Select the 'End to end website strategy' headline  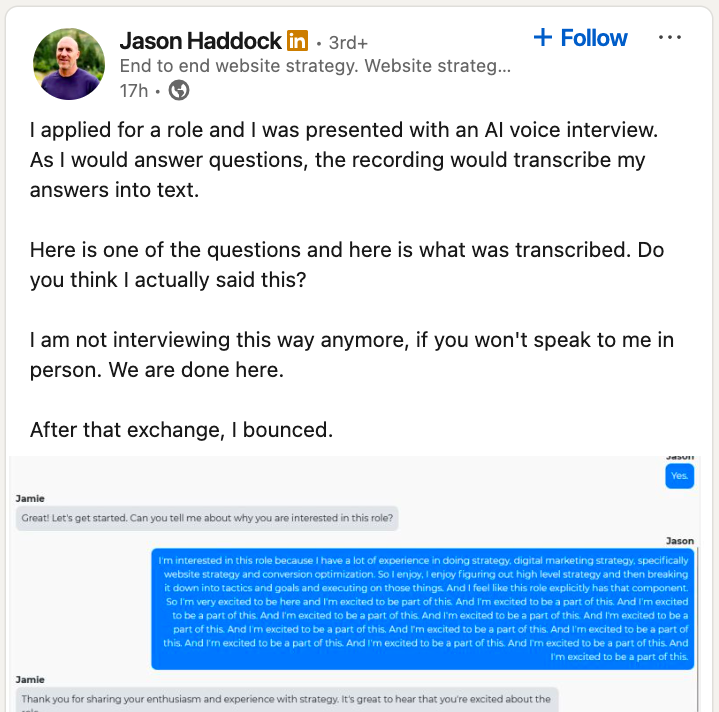[315, 66]
